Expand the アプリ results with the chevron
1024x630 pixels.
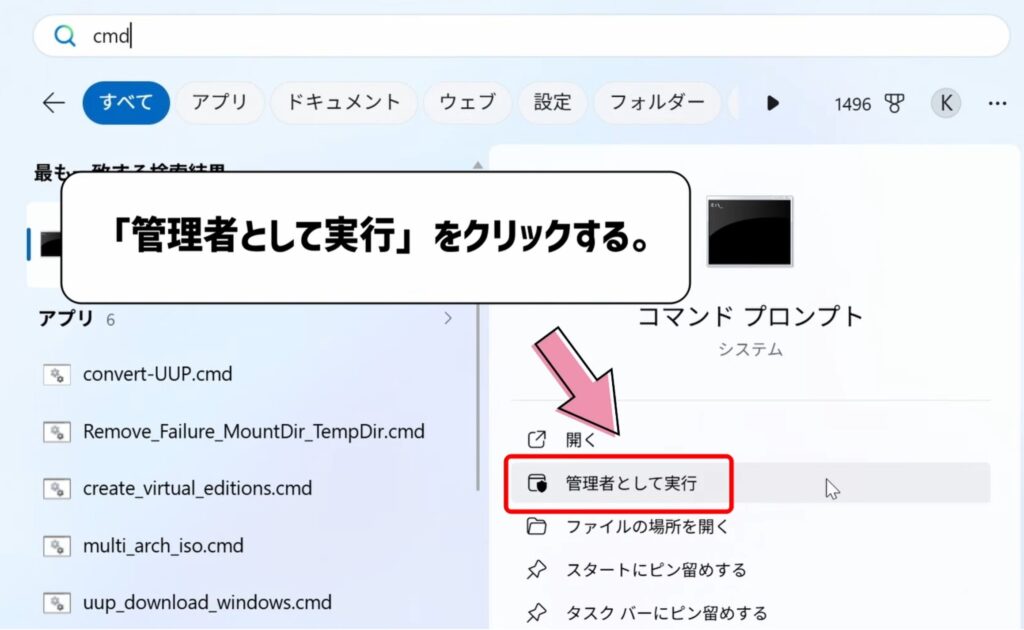tap(448, 318)
